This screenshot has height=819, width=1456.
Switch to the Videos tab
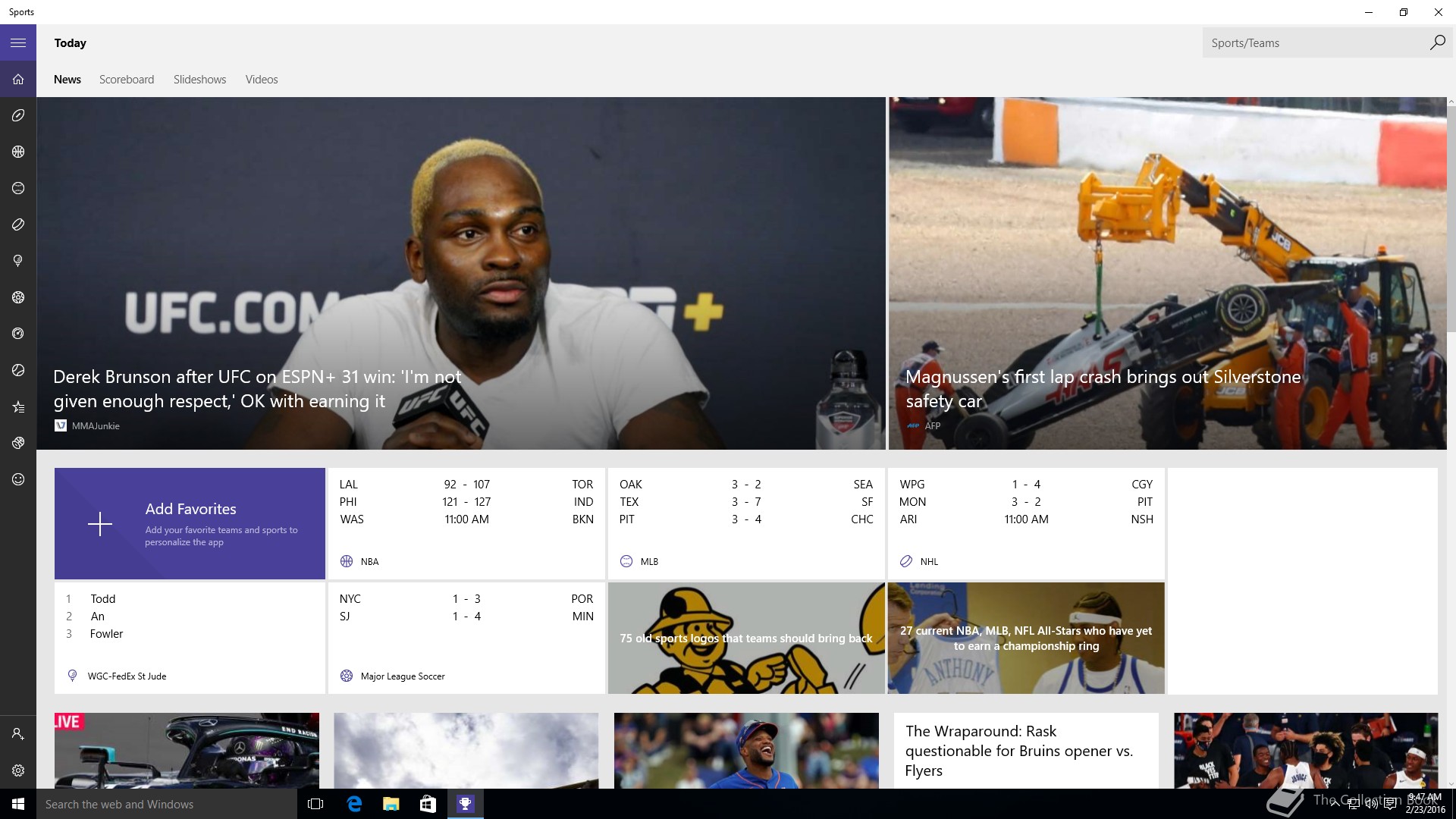pos(262,80)
